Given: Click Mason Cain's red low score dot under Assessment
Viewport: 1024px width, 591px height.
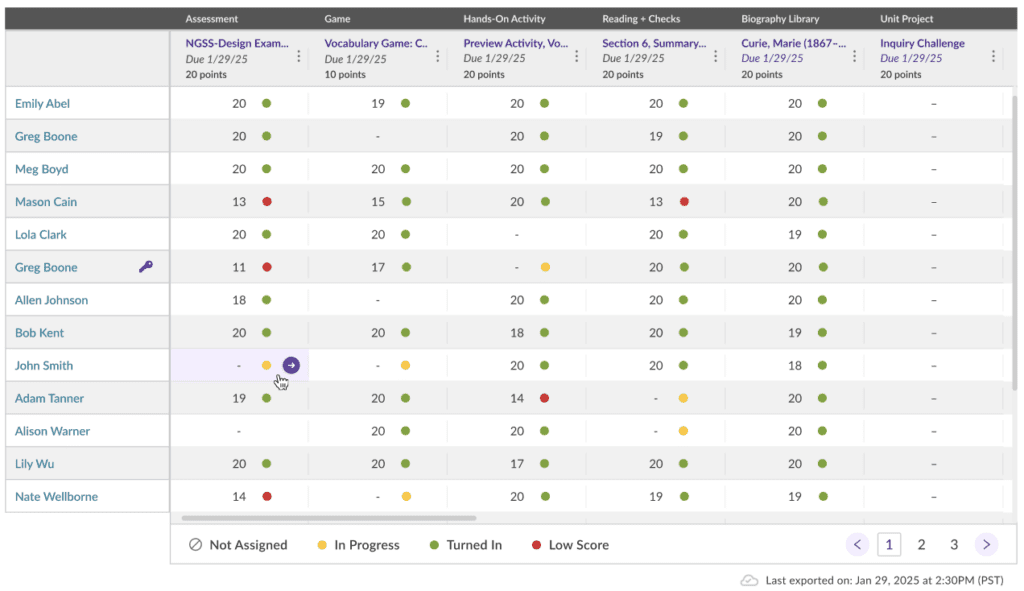Looking at the screenshot, I should (267, 202).
